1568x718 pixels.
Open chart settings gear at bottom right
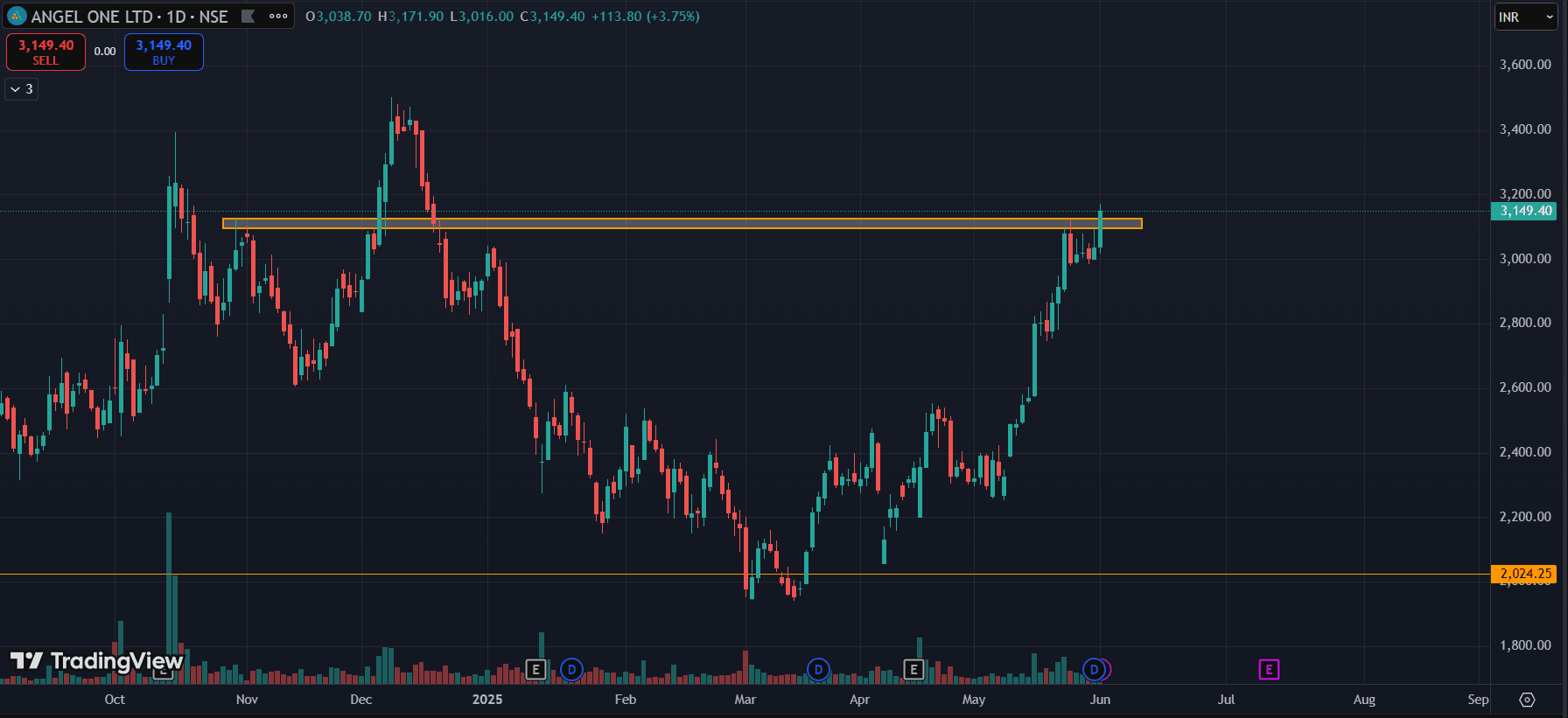1527,700
